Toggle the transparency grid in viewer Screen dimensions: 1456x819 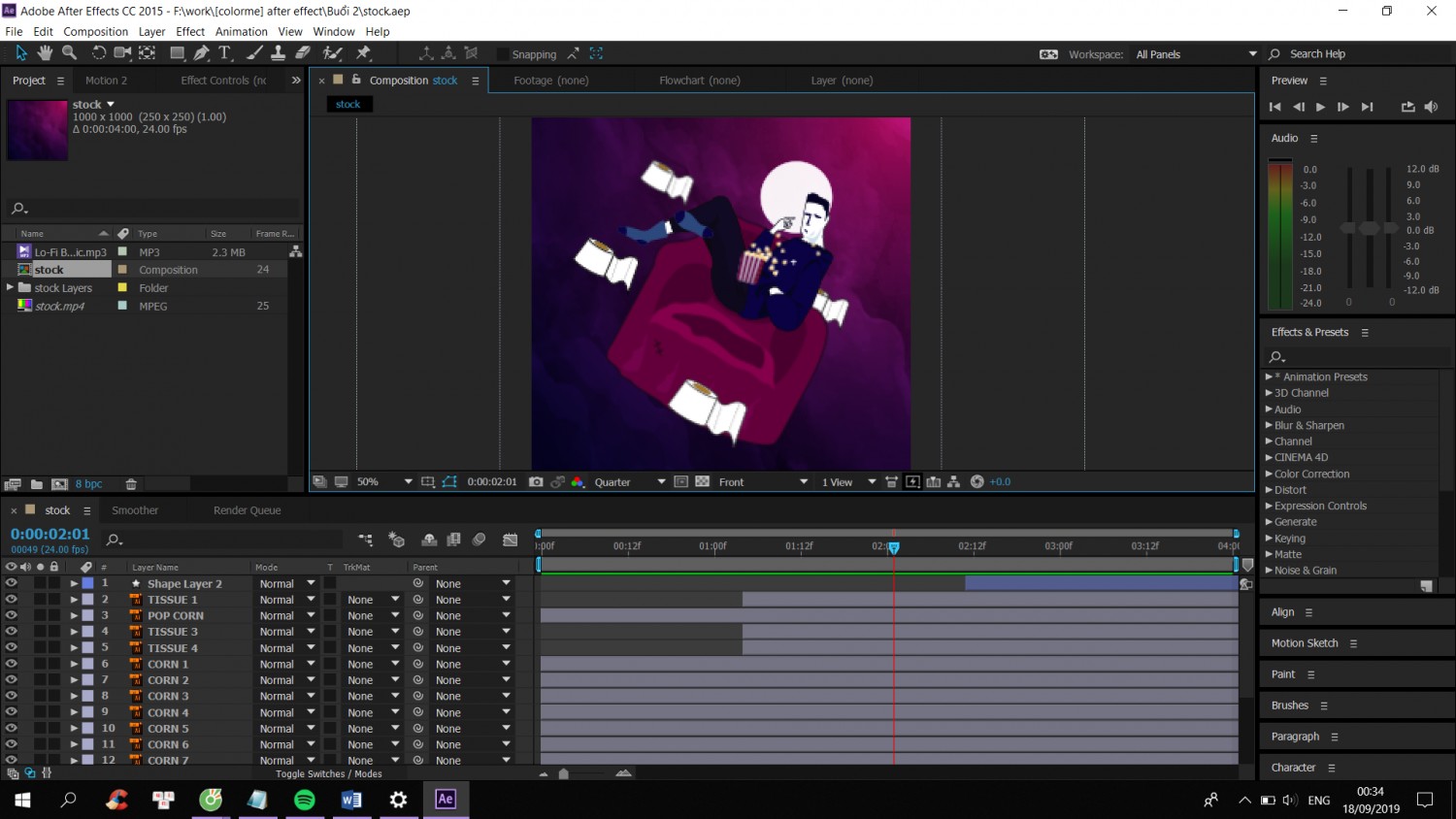[702, 481]
